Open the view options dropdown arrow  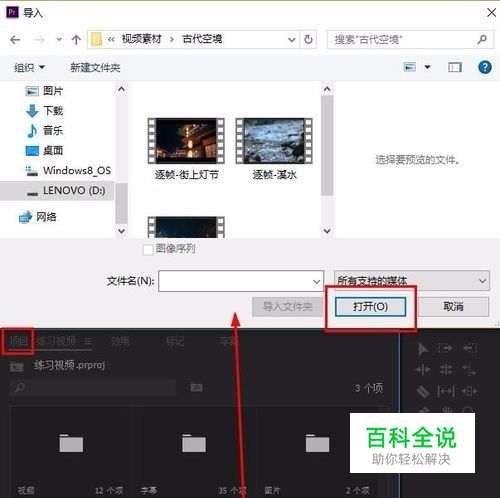[x=427, y=67]
